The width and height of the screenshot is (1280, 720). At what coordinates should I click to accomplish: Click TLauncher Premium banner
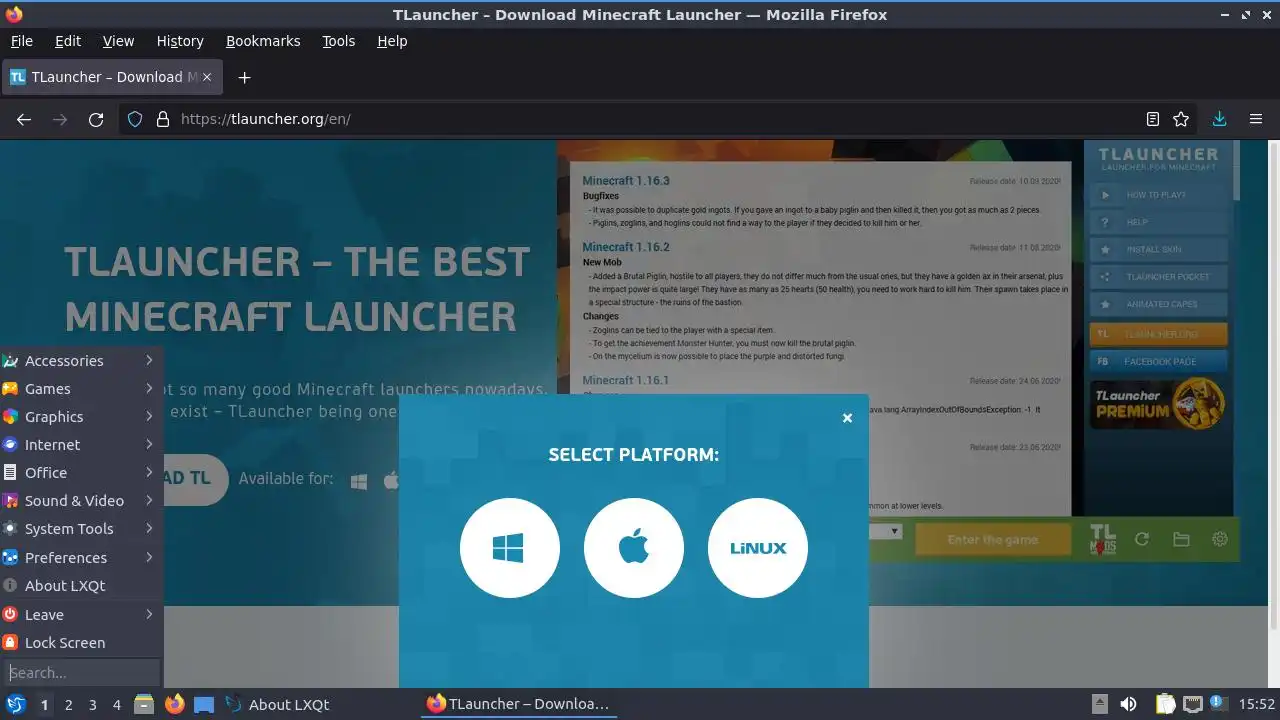pyautogui.click(x=1158, y=403)
